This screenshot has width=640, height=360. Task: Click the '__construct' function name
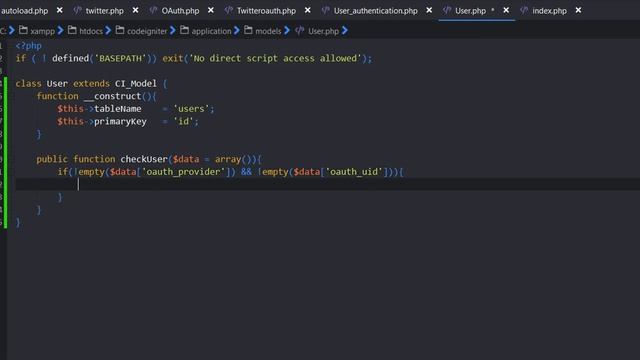pos(112,96)
